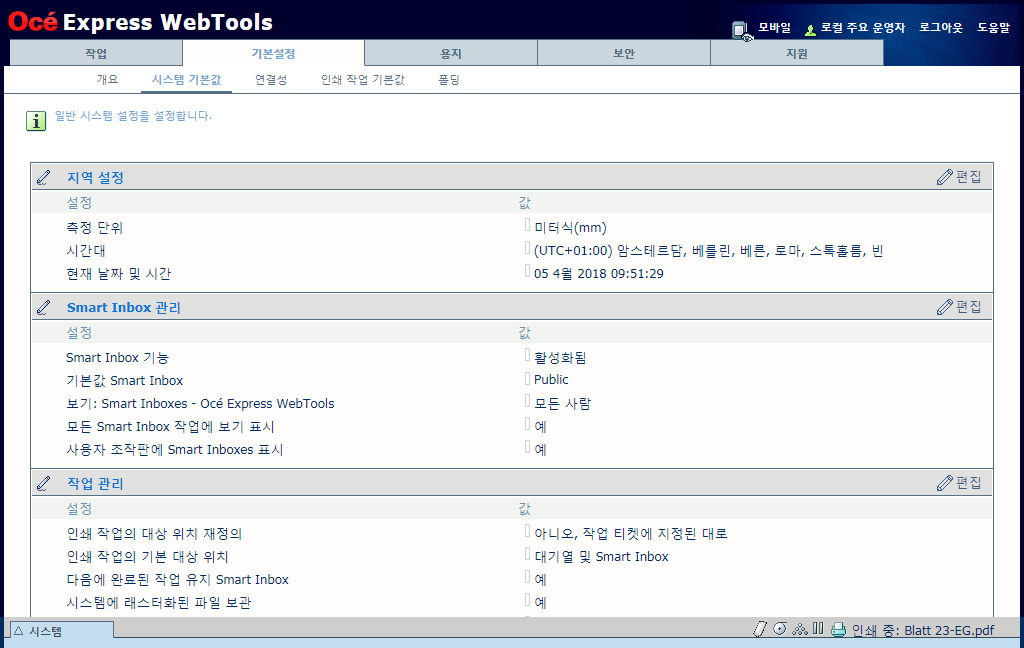1024x648 pixels.
Task: Click the 작업 관리 section title
Action: tap(95, 484)
